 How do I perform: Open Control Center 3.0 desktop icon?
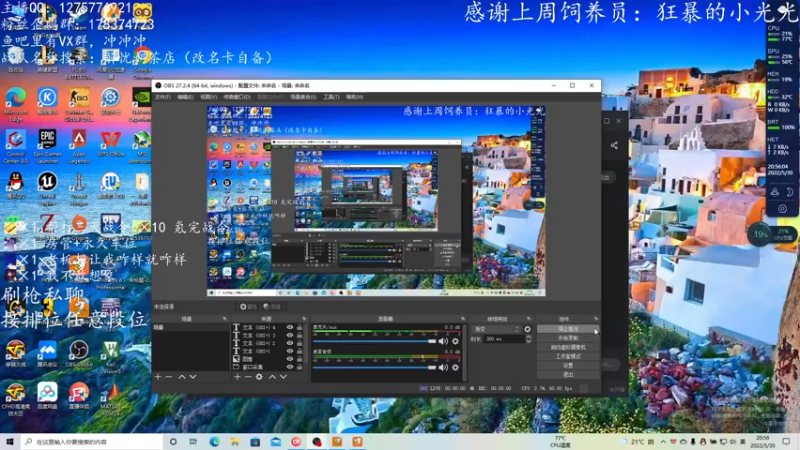coord(16,147)
